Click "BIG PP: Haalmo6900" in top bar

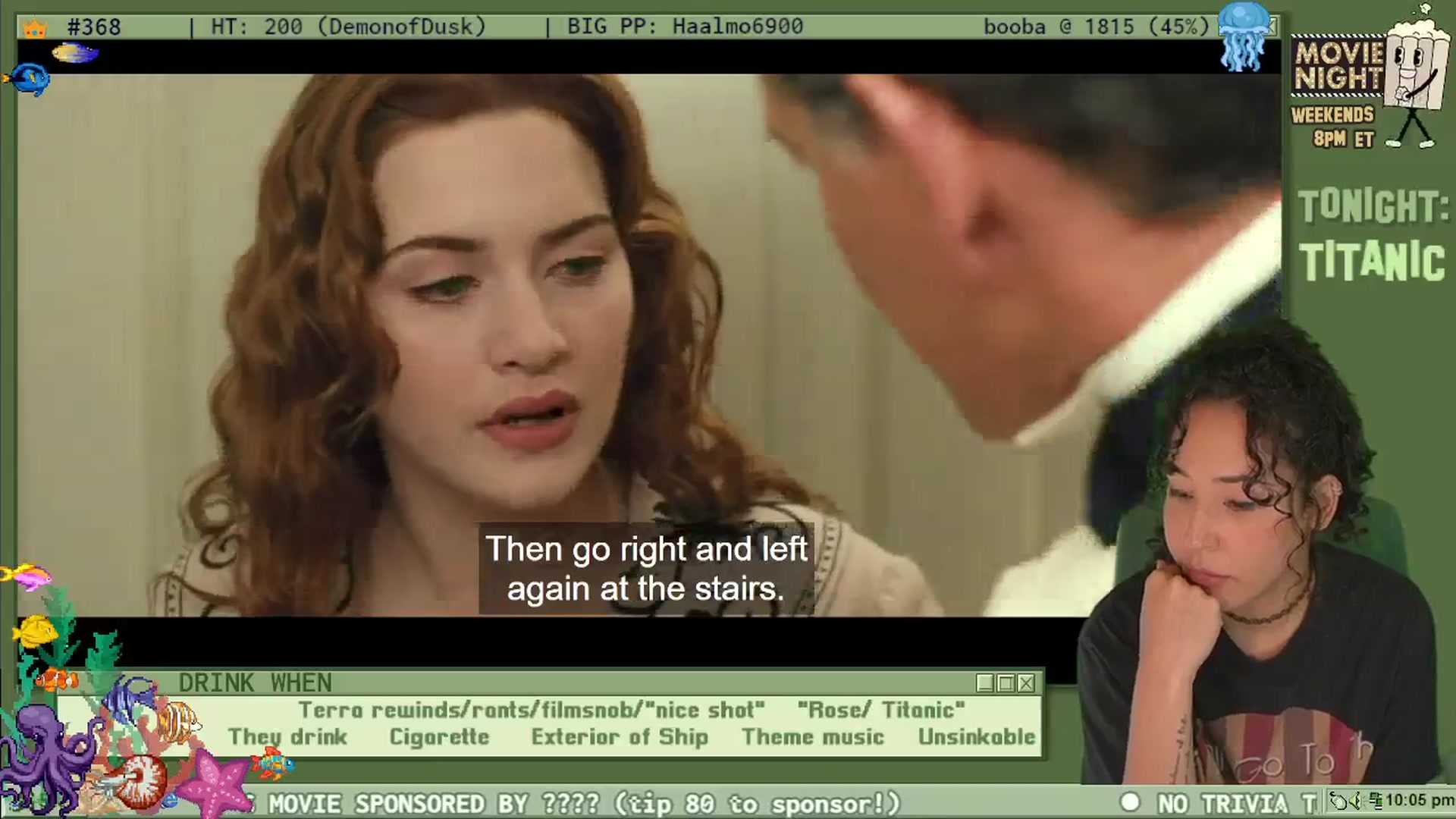(x=686, y=27)
